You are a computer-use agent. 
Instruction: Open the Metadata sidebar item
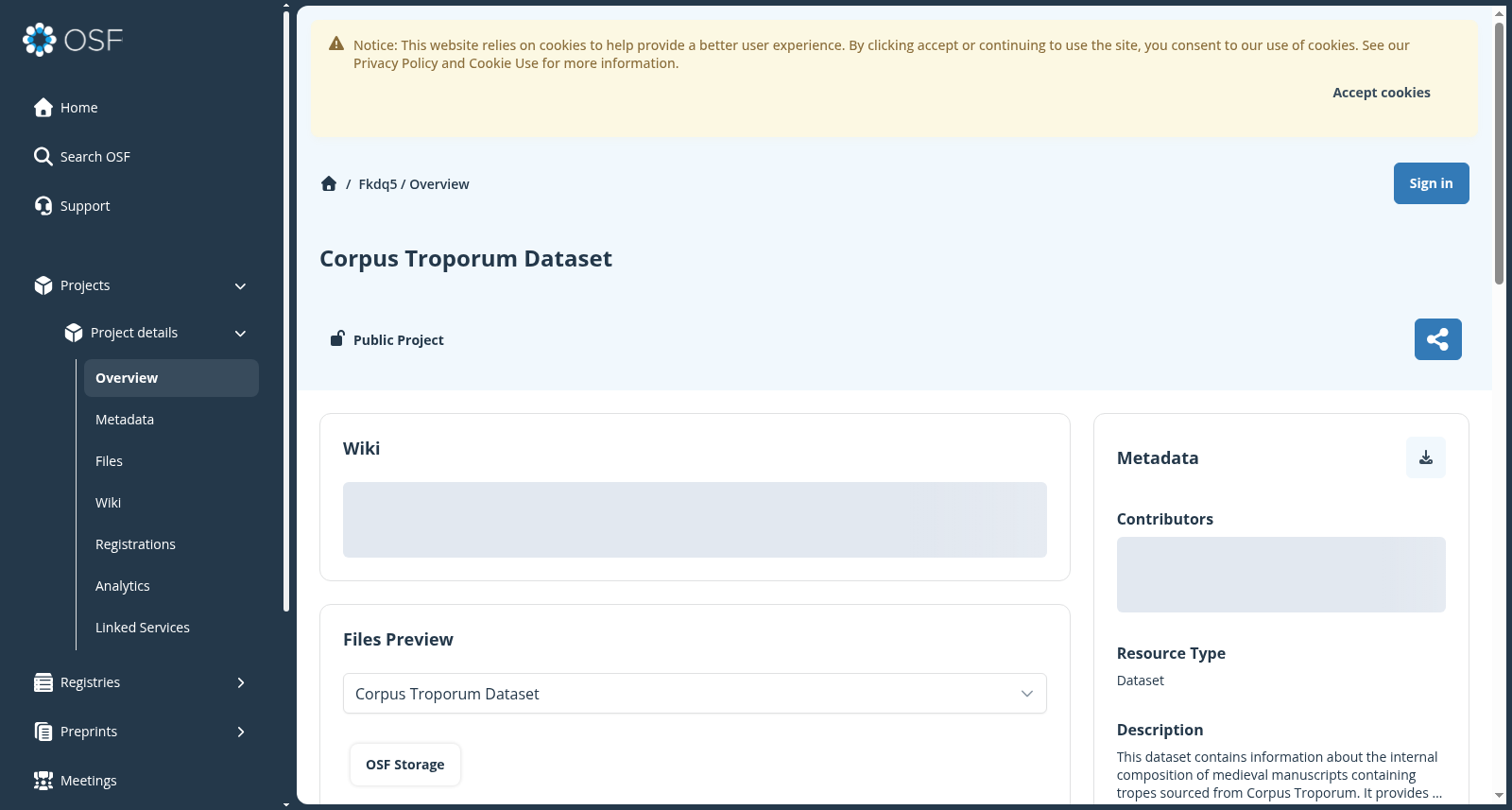coord(171,420)
